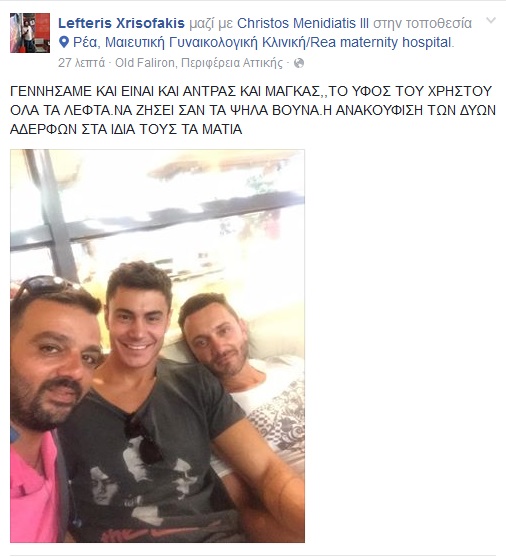The height and width of the screenshot is (557, 506).
Task: Click the post line starting "ΓΕΝΝΗΣΑΜΕ ΚΑΙ ΕΙΝΑΙ"
Action: [x=251, y=92]
